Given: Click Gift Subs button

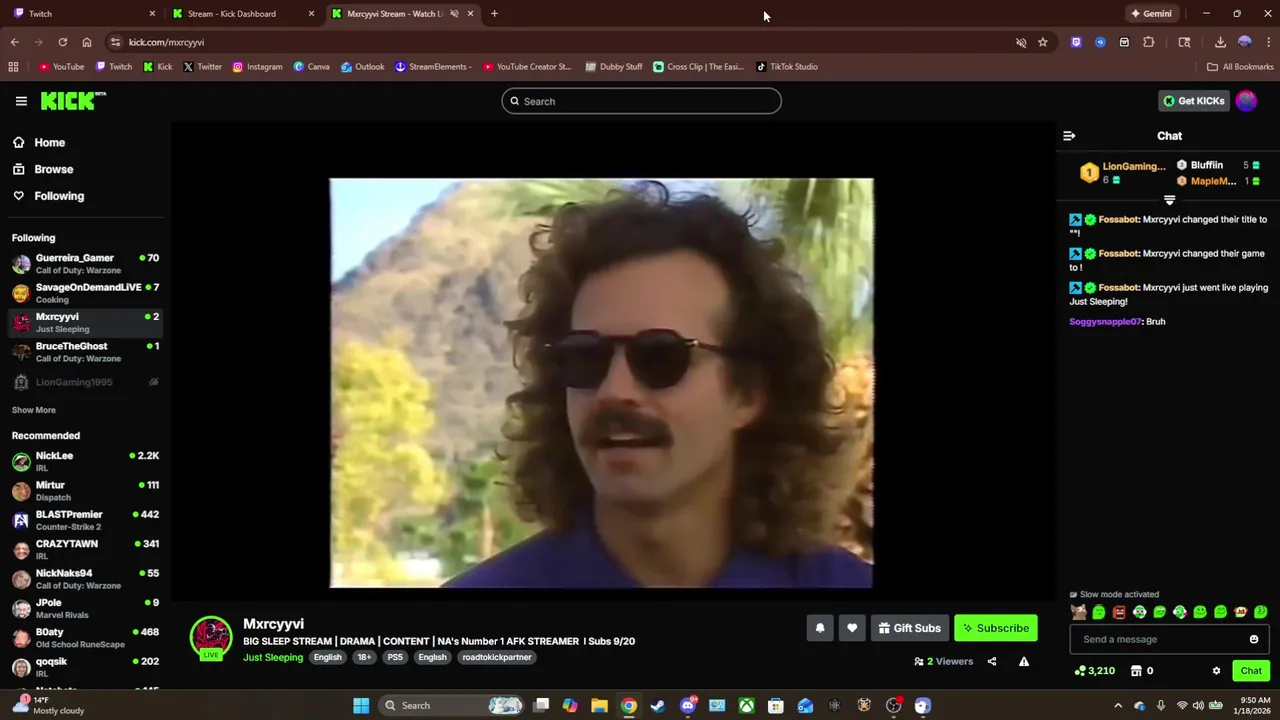Looking at the screenshot, I should [910, 628].
